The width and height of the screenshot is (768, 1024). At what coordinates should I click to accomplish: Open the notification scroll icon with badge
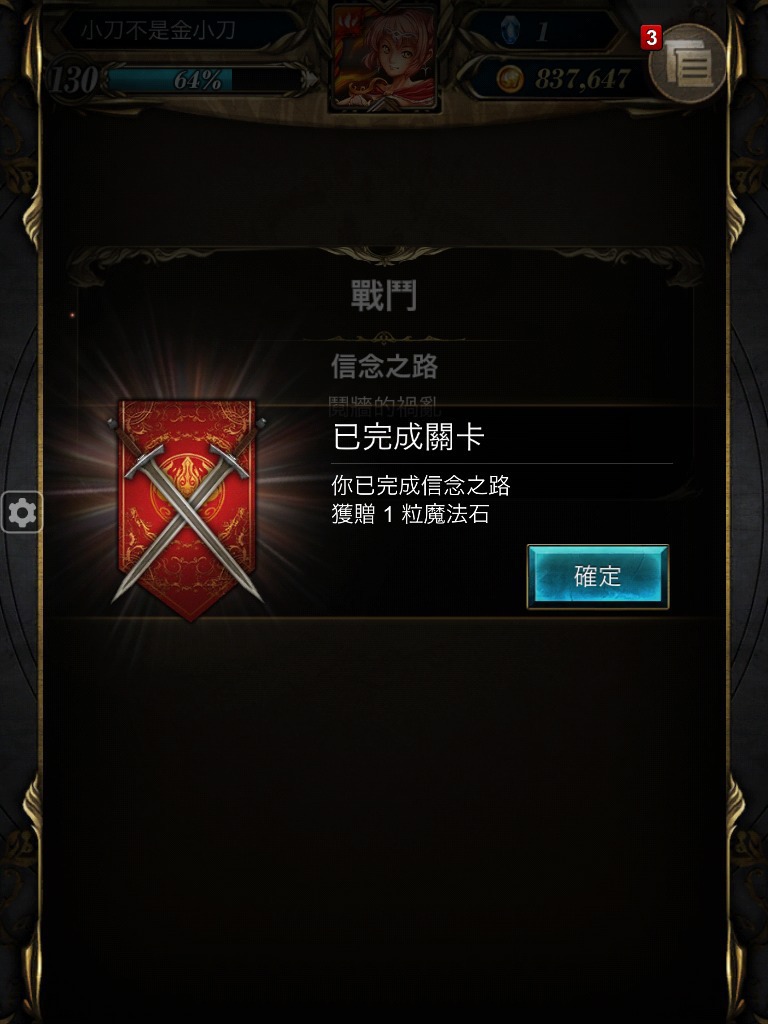(688, 63)
